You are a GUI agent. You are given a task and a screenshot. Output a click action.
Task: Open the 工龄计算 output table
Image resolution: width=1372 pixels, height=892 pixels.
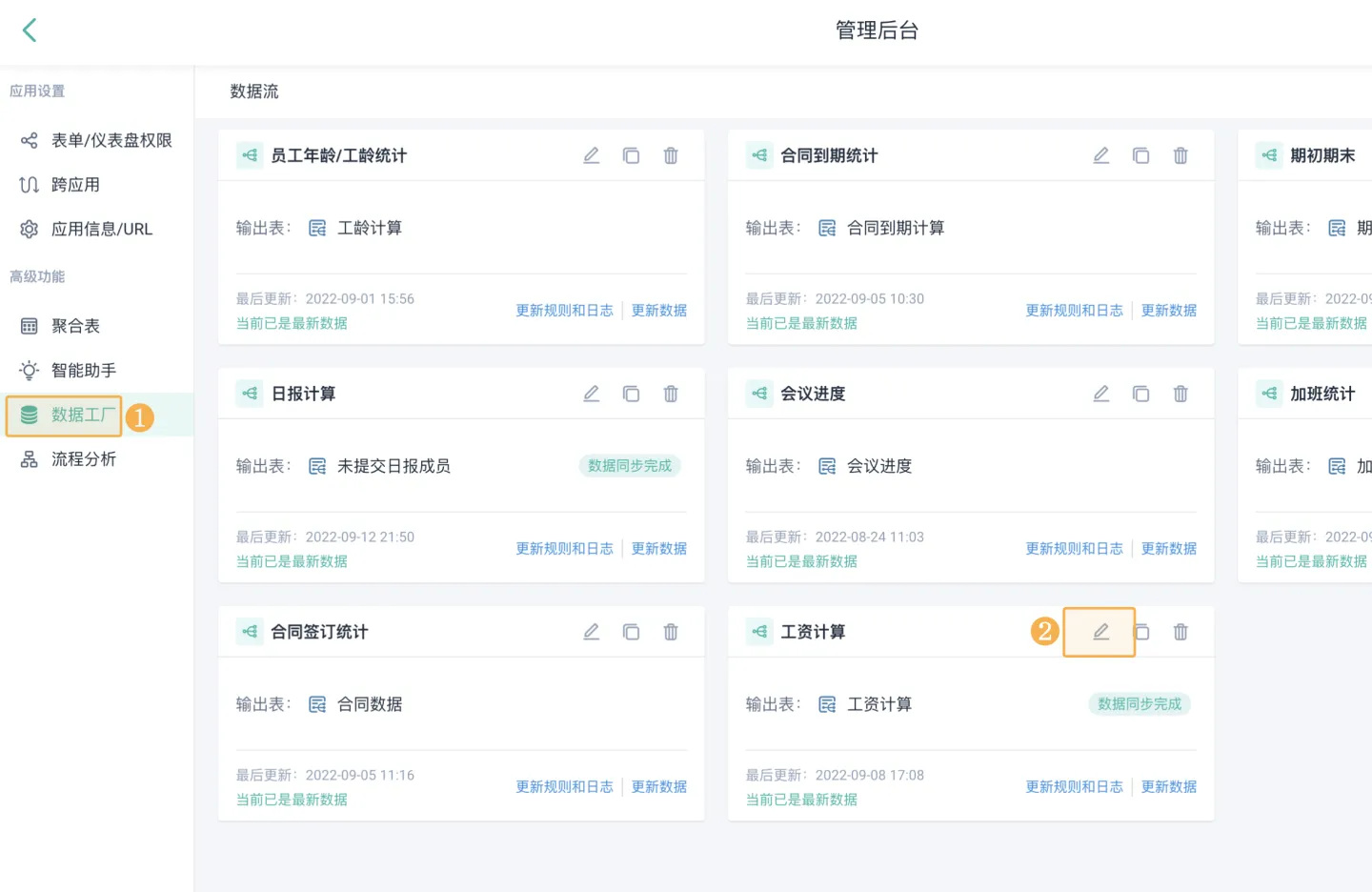coord(370,228)
